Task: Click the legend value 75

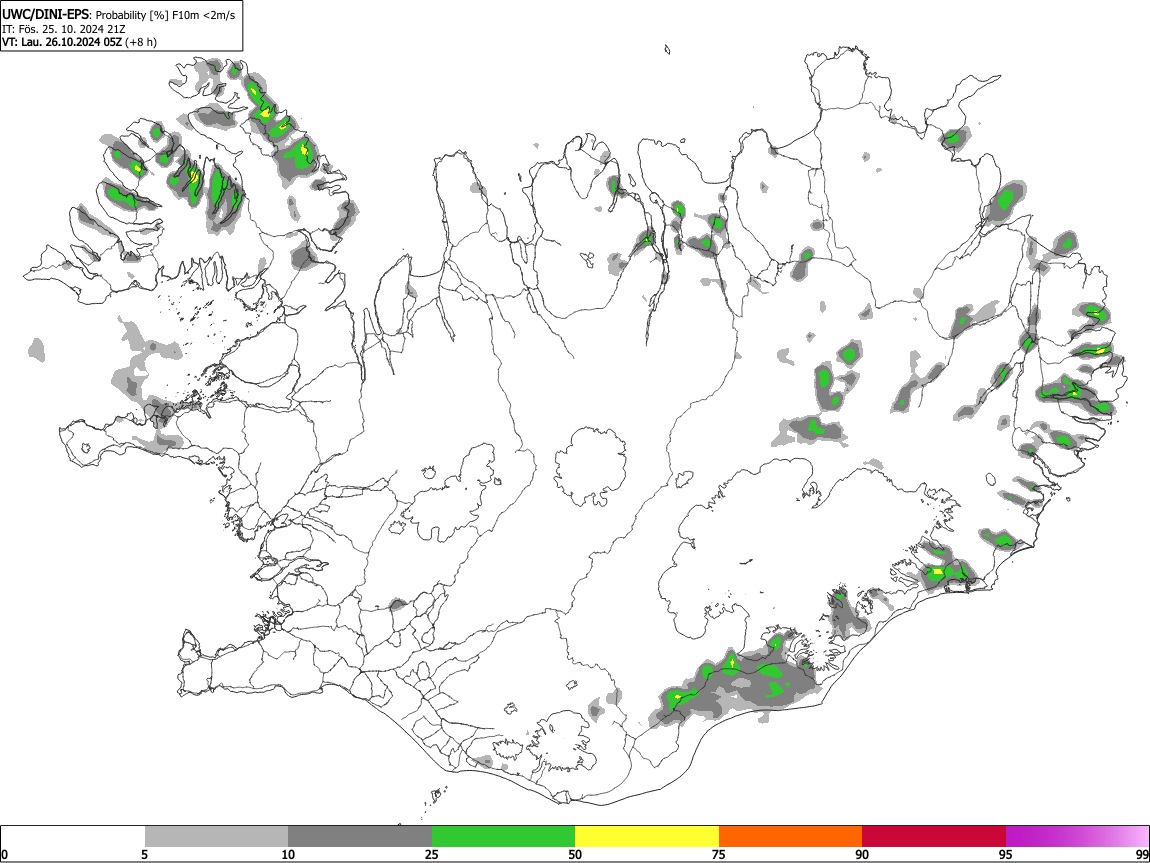Action: pos(719,854)
